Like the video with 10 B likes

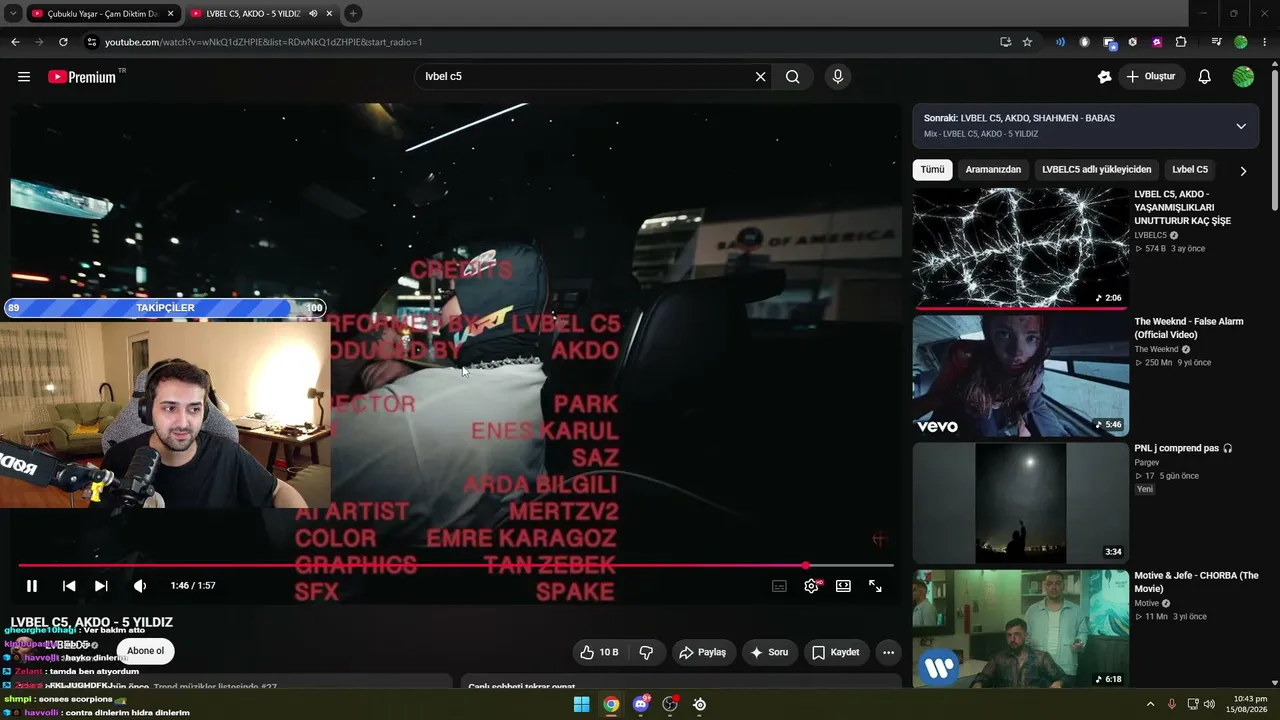coord(599,652)
